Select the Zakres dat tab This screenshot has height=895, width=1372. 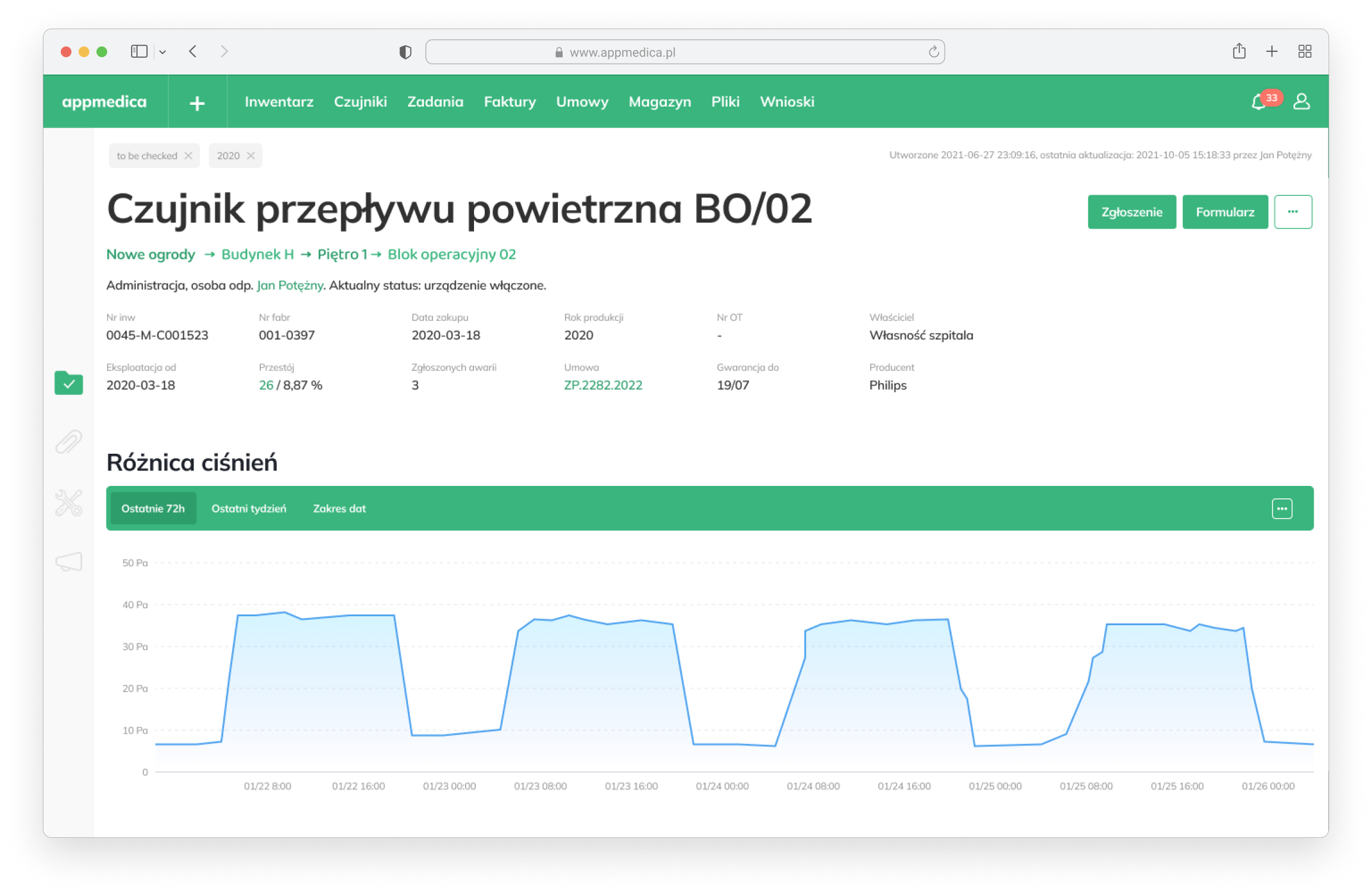coord(339,509)
